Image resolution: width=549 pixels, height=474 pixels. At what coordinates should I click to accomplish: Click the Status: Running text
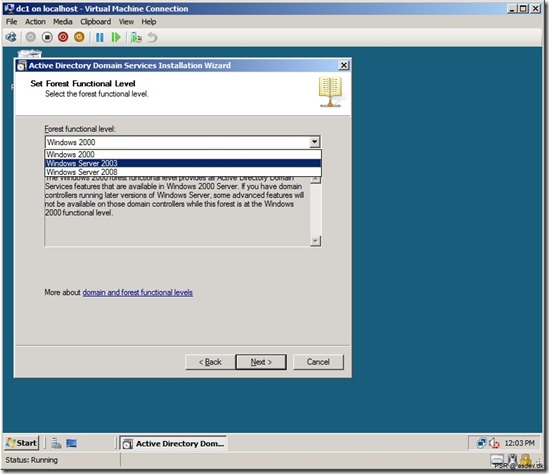(x=32, y=460)
